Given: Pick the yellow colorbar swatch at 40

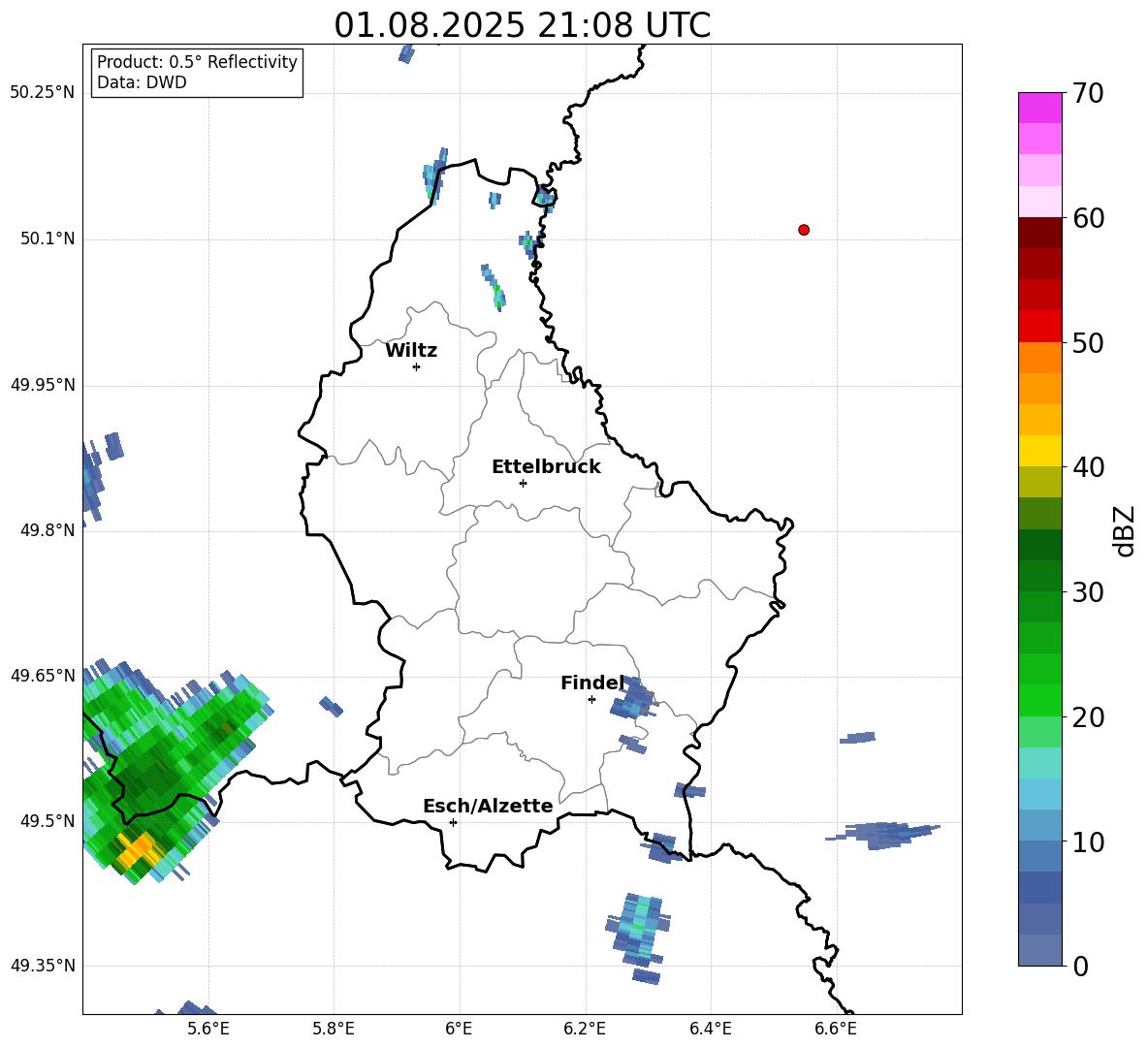Looking at the screenshot, I should 1039,451.
